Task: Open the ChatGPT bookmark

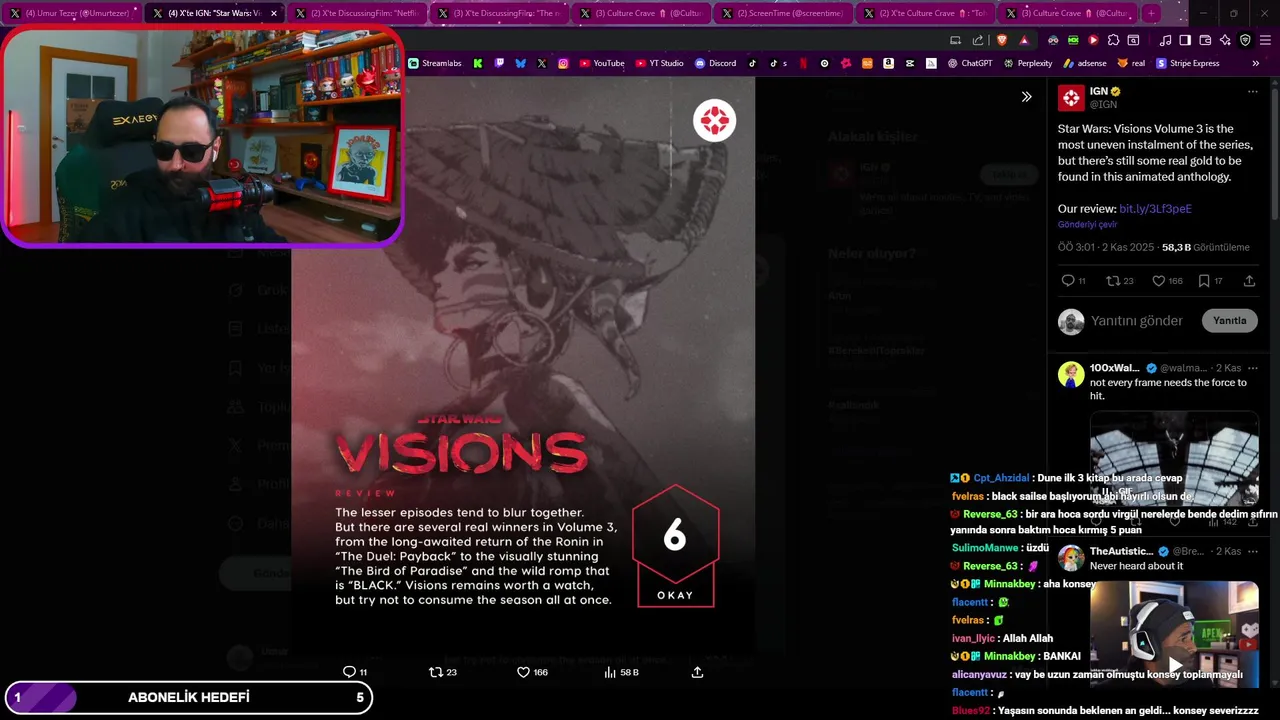Action: pos(970,63)
